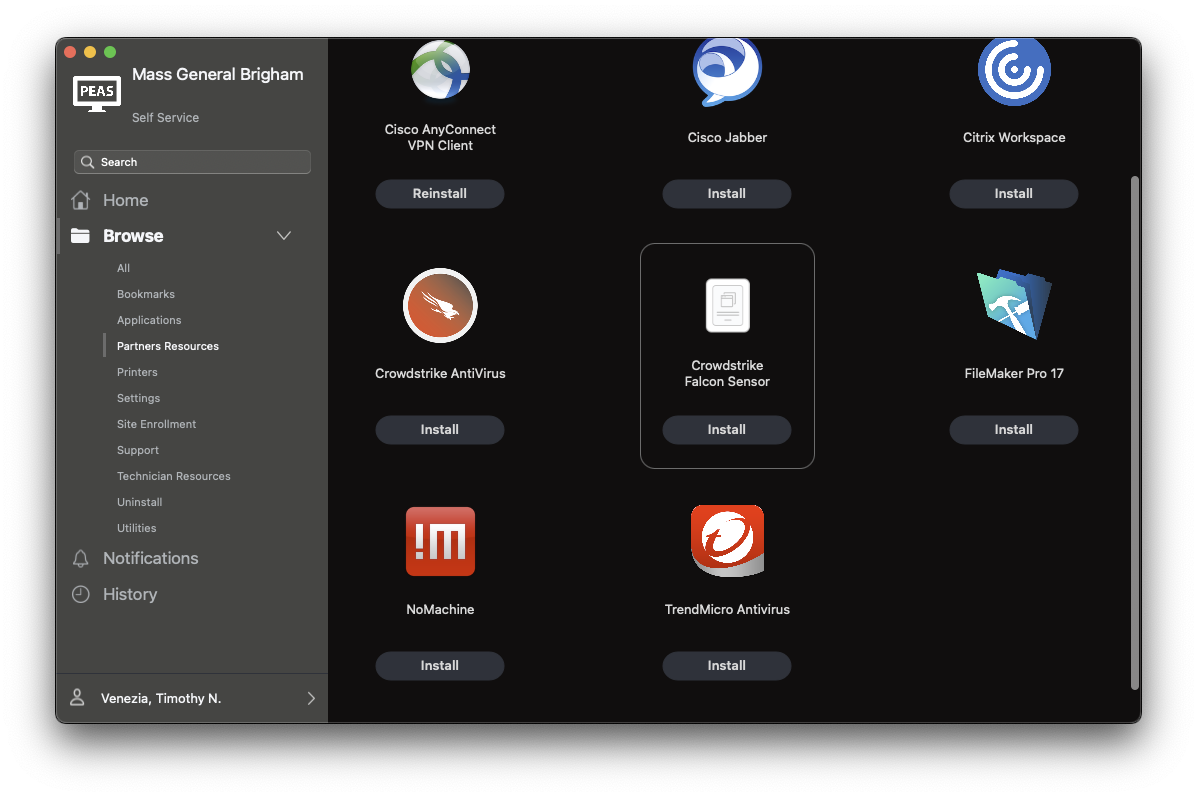Click the TrendMicro Antivirus icon

[x=728, y=540]
